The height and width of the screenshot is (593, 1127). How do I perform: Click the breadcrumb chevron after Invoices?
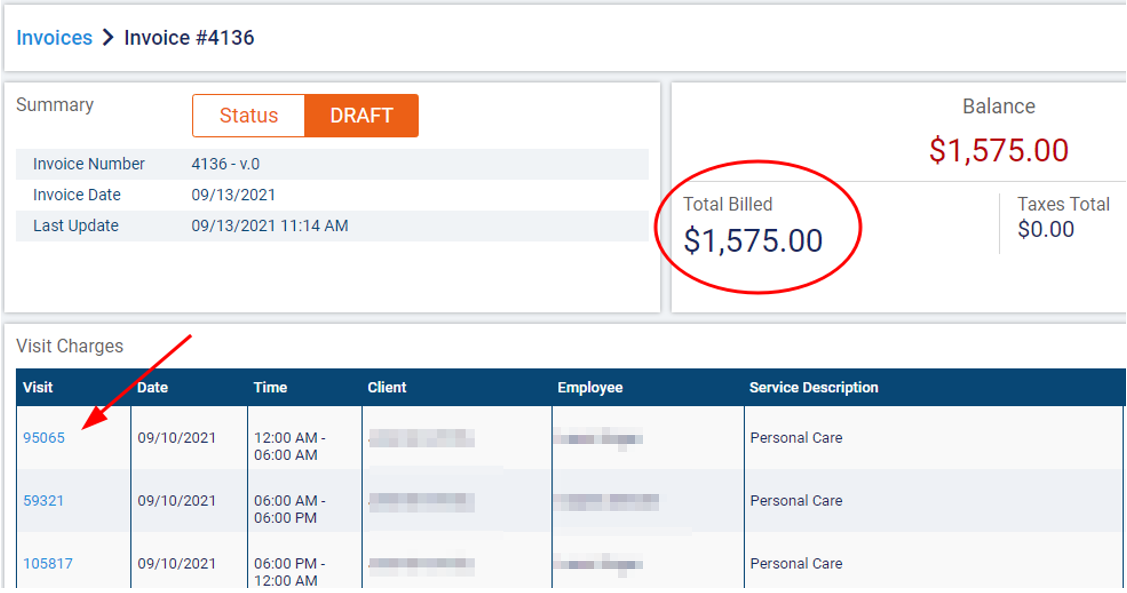point(103,37)
